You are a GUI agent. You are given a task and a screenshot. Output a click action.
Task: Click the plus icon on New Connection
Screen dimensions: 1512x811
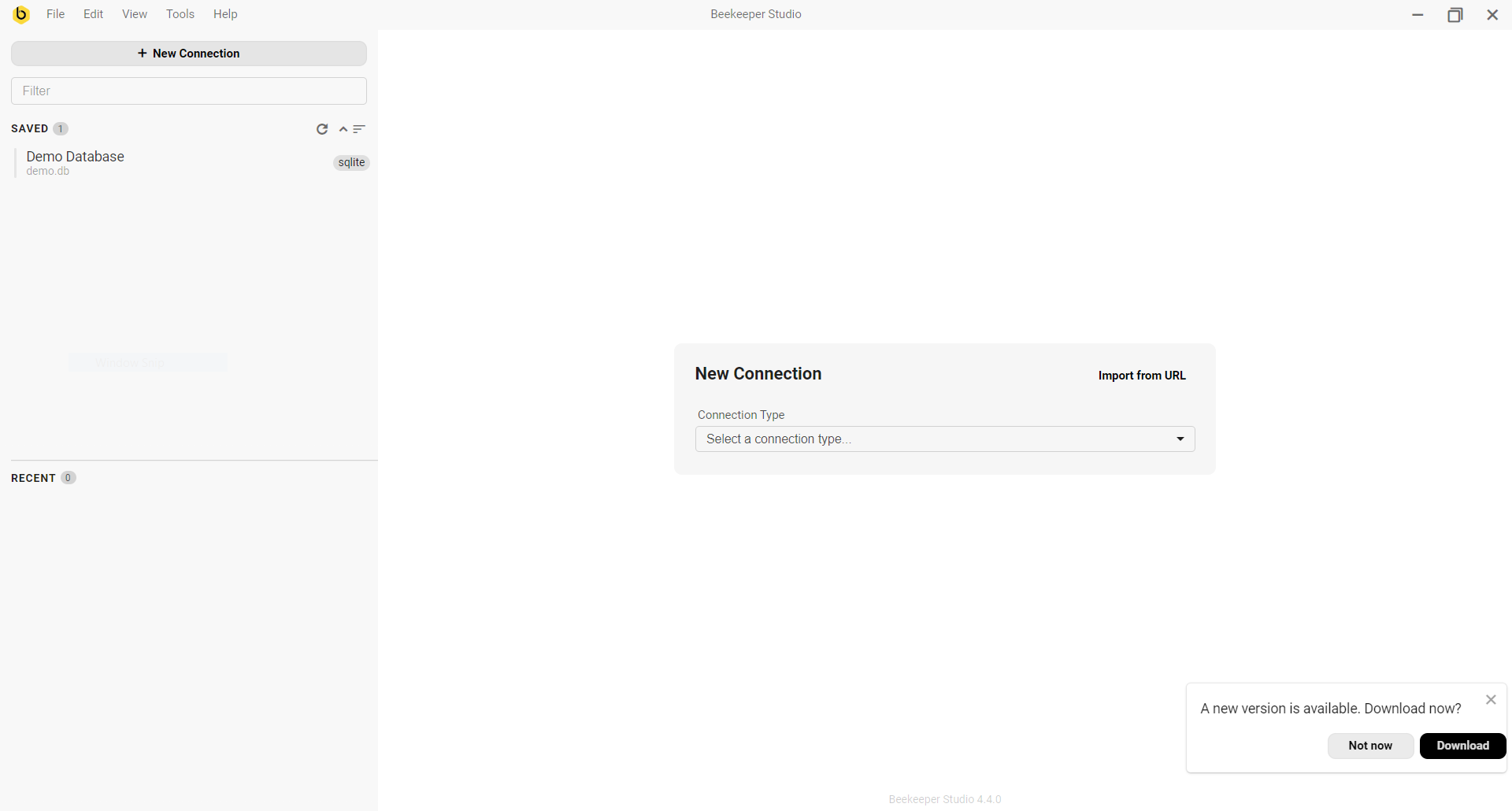(x=143, y=53)
